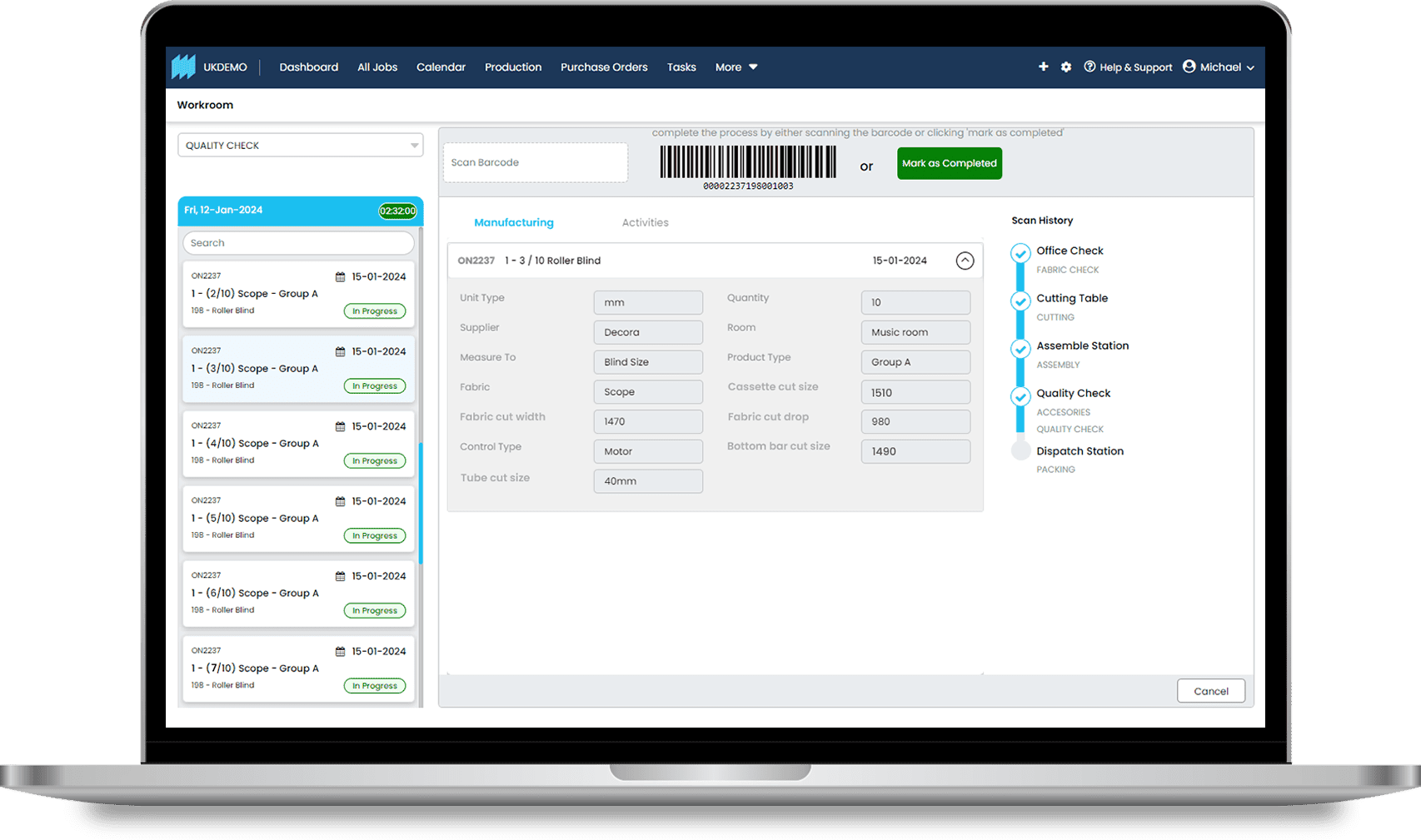Open the add (+) icon in top bar
This screenshot has height=840, width=1421.
point(1044,67)
